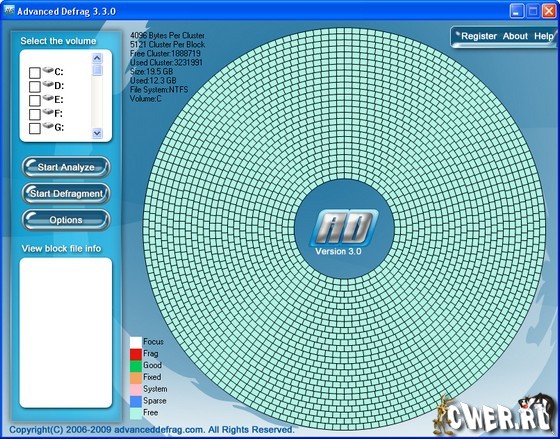Viewport: 560px width, 439px height.
Task: Click the C: drive icon
Action: tap(48, 70)
